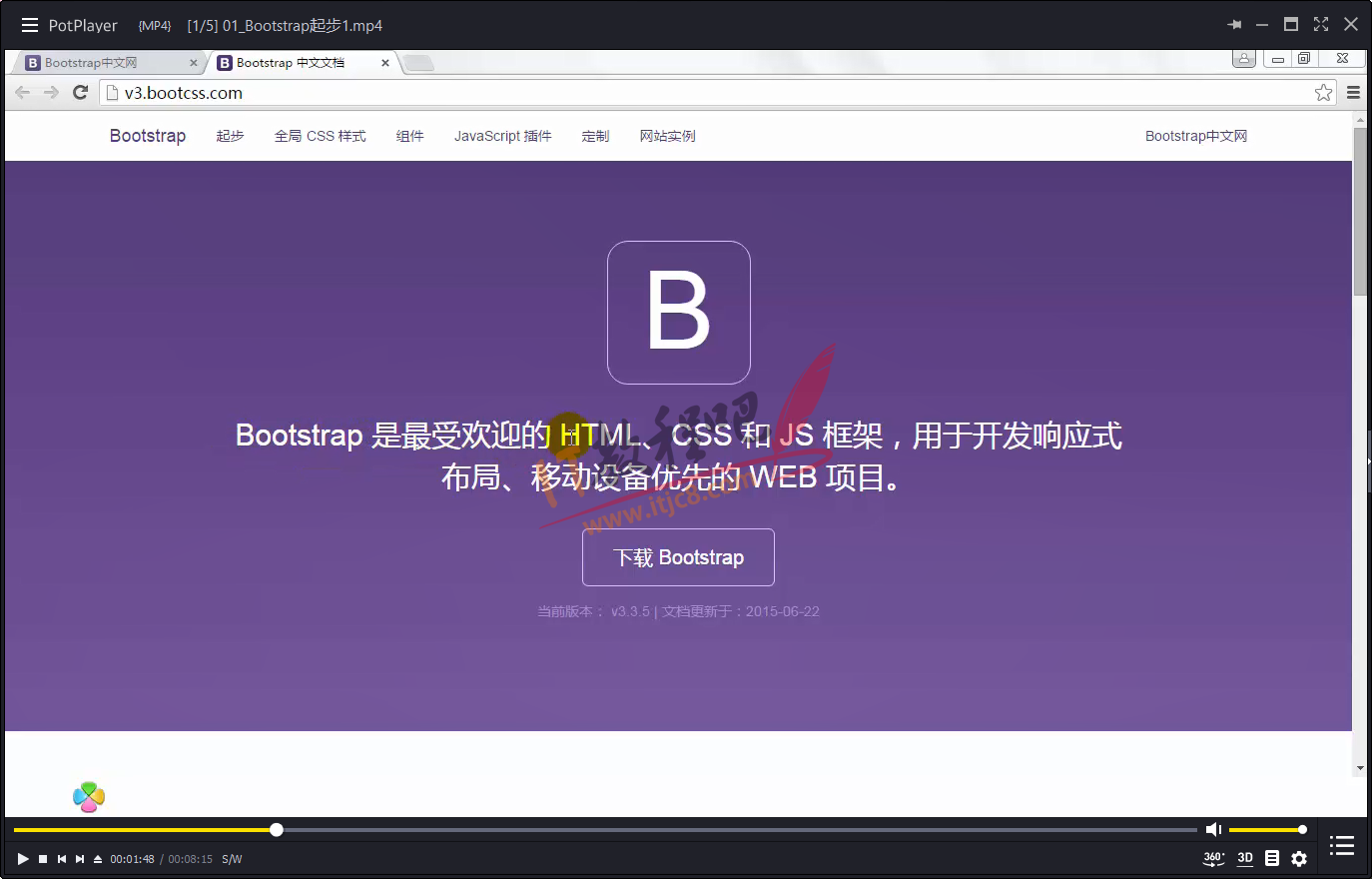The width and height of the screenshot is (1372, 879).
Task: Toggle the playlist panel
Action: (x=1342, y=845)
